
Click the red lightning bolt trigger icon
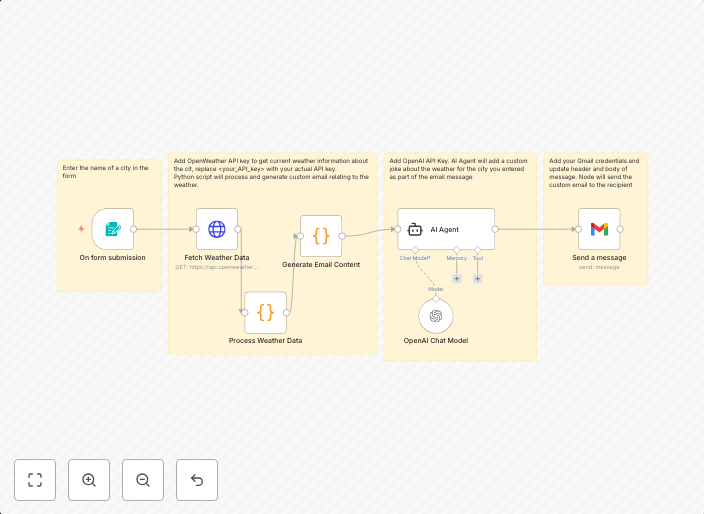pyautogui.click(x=82, y=229)
